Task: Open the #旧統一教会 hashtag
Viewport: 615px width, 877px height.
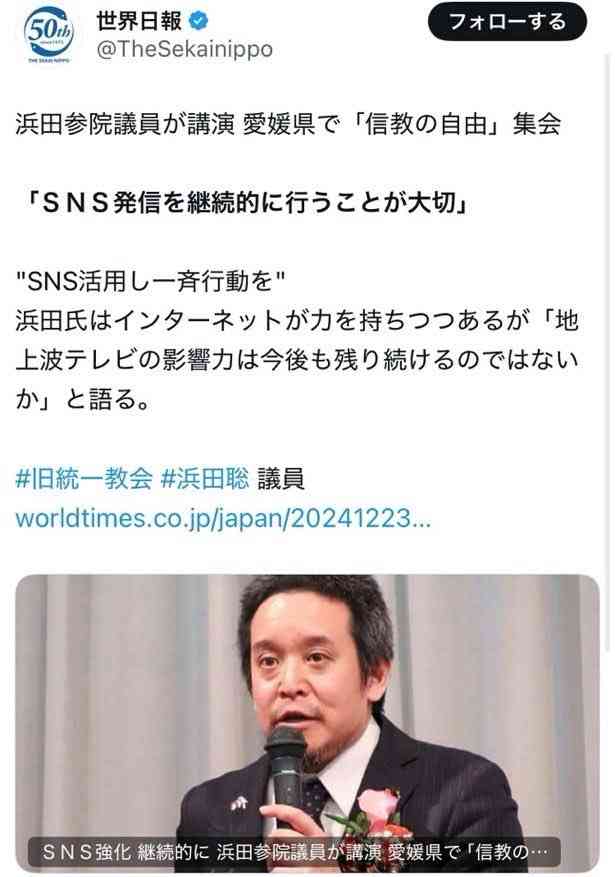Action: pyautogui.click(x=84, y=479)
